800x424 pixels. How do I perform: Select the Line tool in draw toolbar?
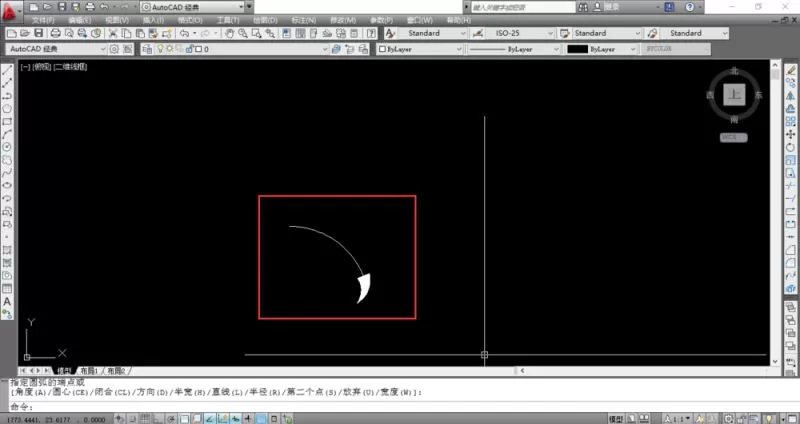(x=7, y=70)
